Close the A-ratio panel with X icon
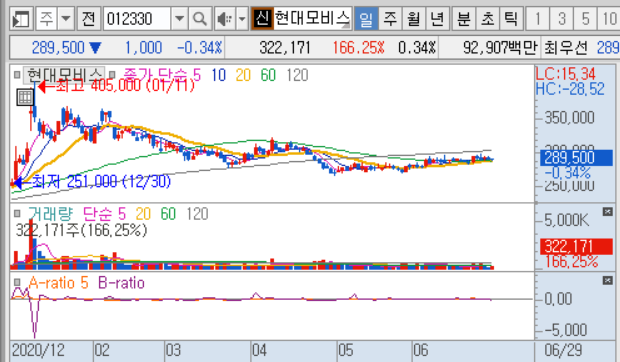Image resolution: width=620 pixels, height=362 pixels. (x=607, y=281)
